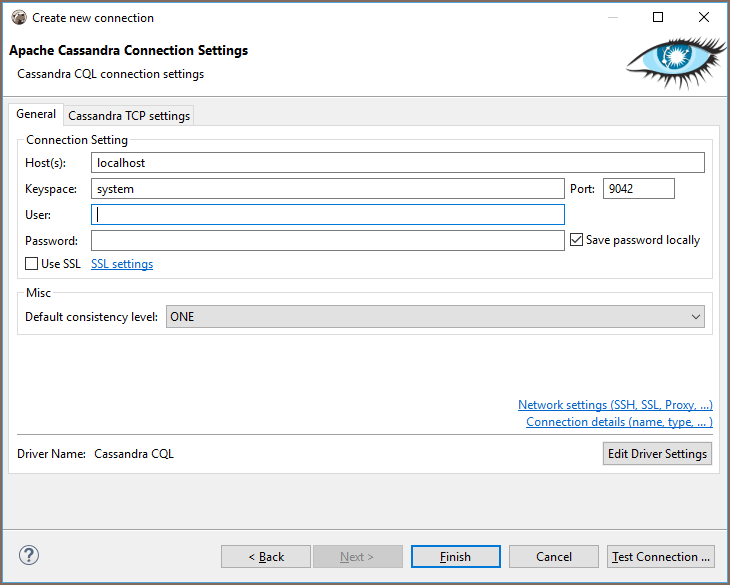The height and width of the screenshot is (585, 730).
Task: Click the help question mark icon
Action: 28,556
